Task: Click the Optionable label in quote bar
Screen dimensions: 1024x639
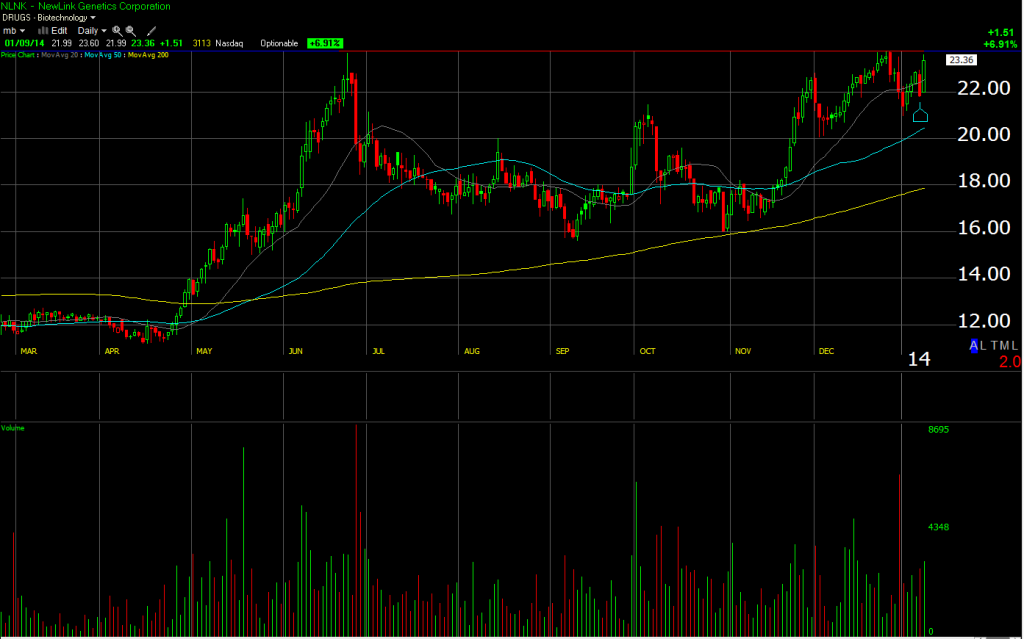Action: tap(279, 43)
